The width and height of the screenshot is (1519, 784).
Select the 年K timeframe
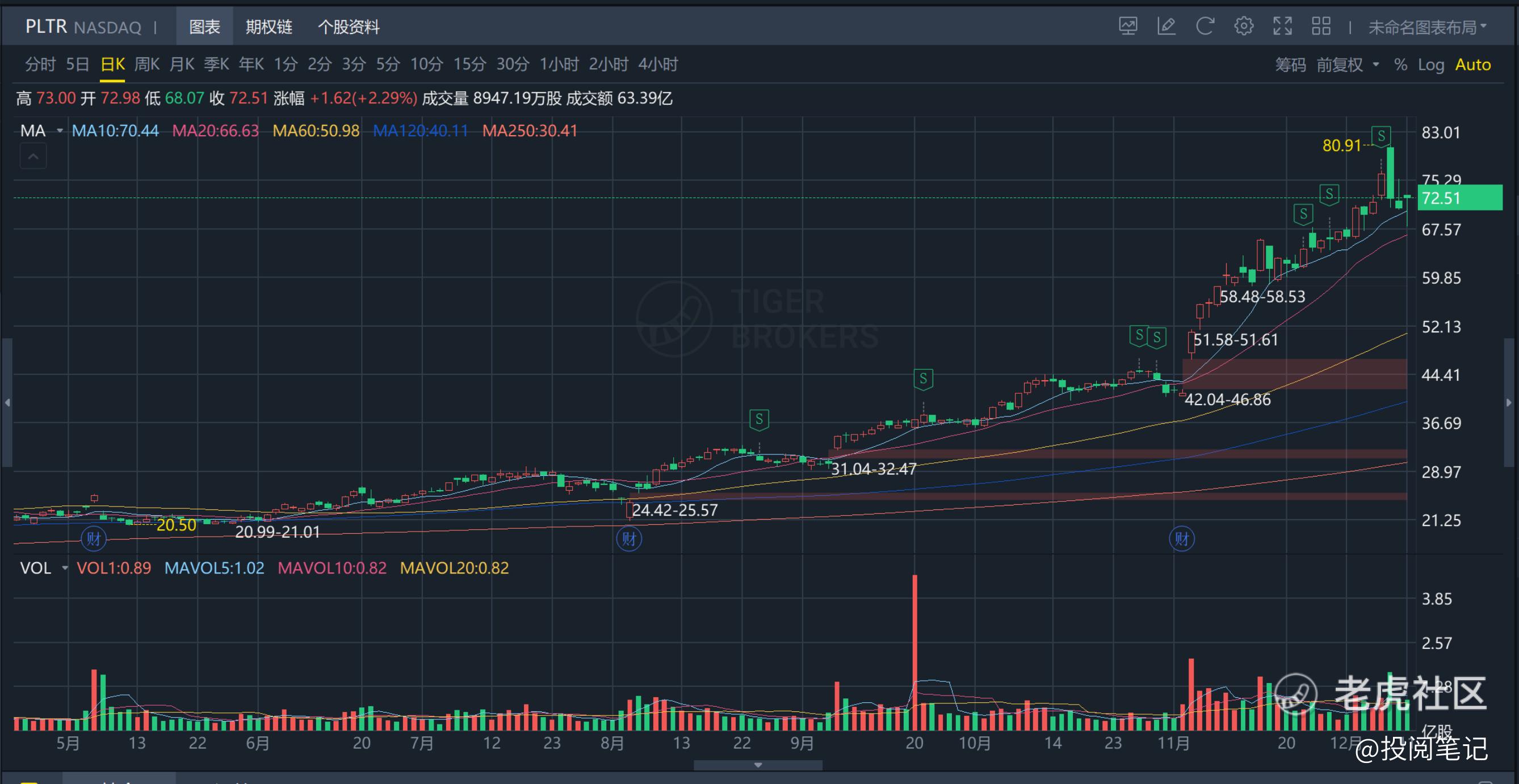pyautogui.click(x=251, y=64)
